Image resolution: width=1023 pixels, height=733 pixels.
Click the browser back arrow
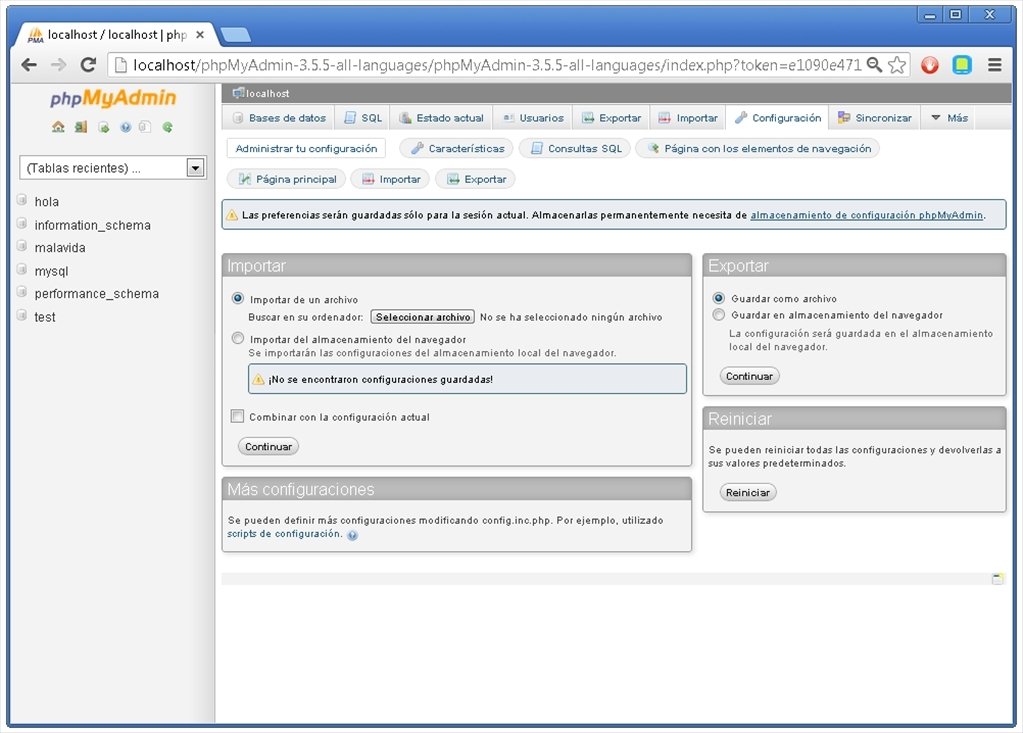coord(29,65)
